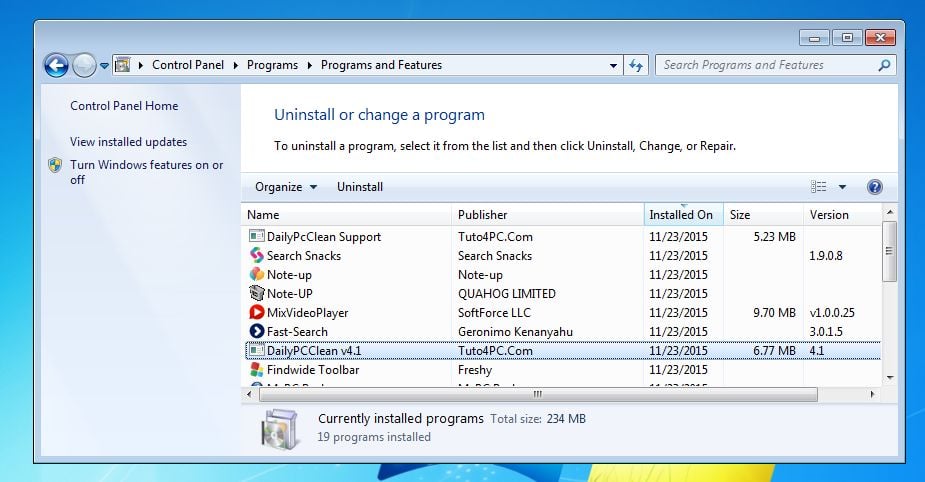
Task: Select the DailyPcClean Support entry name
Action: (x=323, y=237)
